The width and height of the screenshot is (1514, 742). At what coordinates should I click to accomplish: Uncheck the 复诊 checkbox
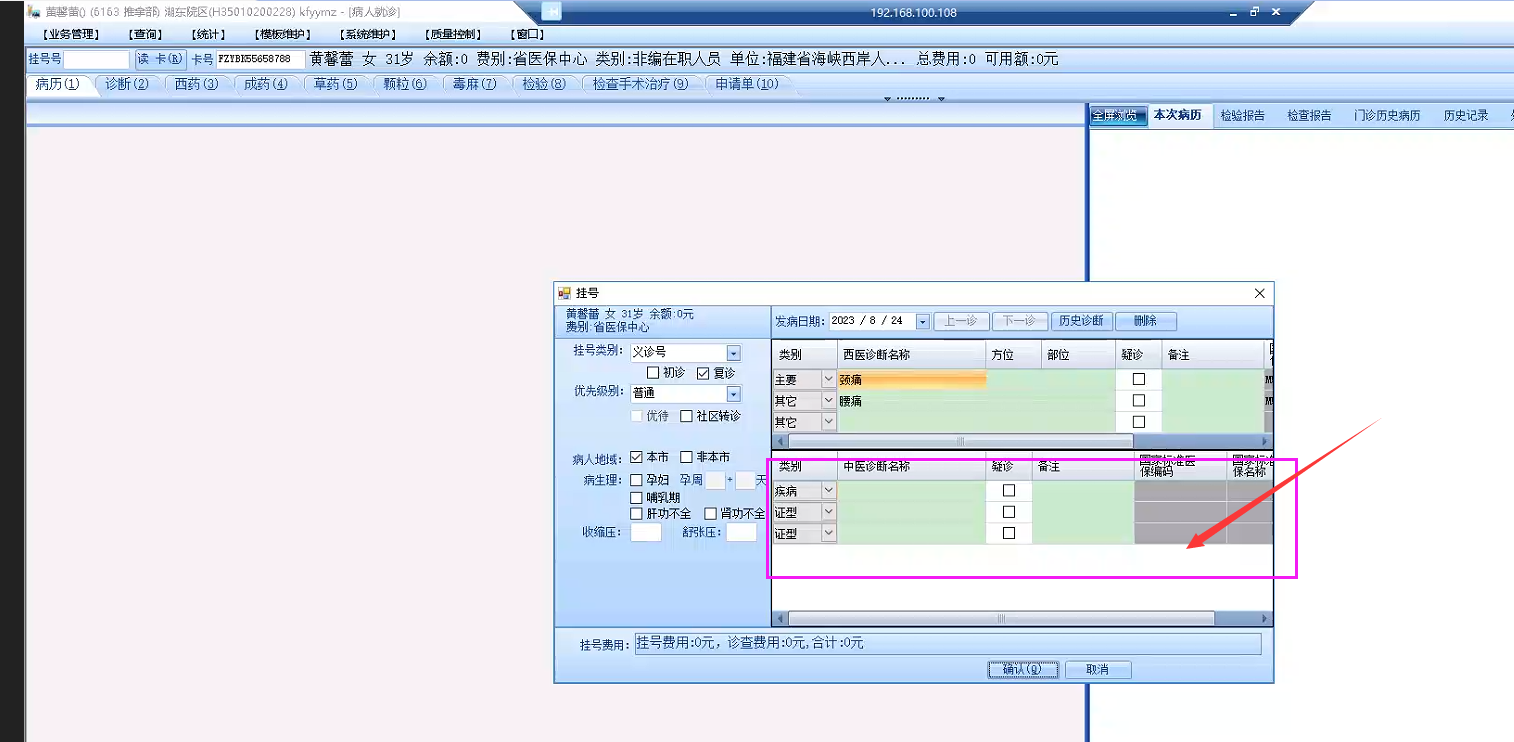703,373
